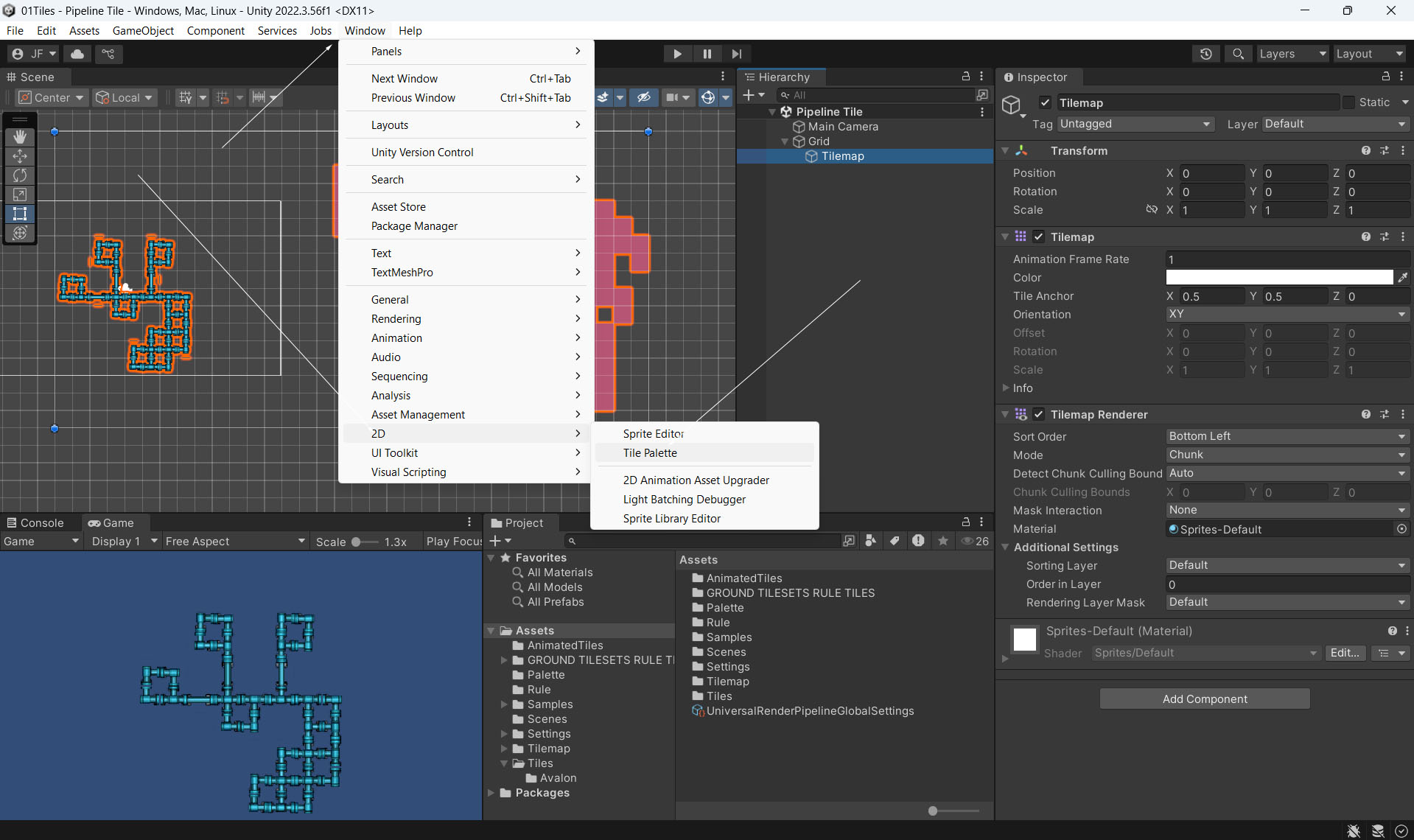The width and height of the screenshot is (1414, 840).
Task: Open Undo History icon in toolbar
Action: [x=1205, y=54]
